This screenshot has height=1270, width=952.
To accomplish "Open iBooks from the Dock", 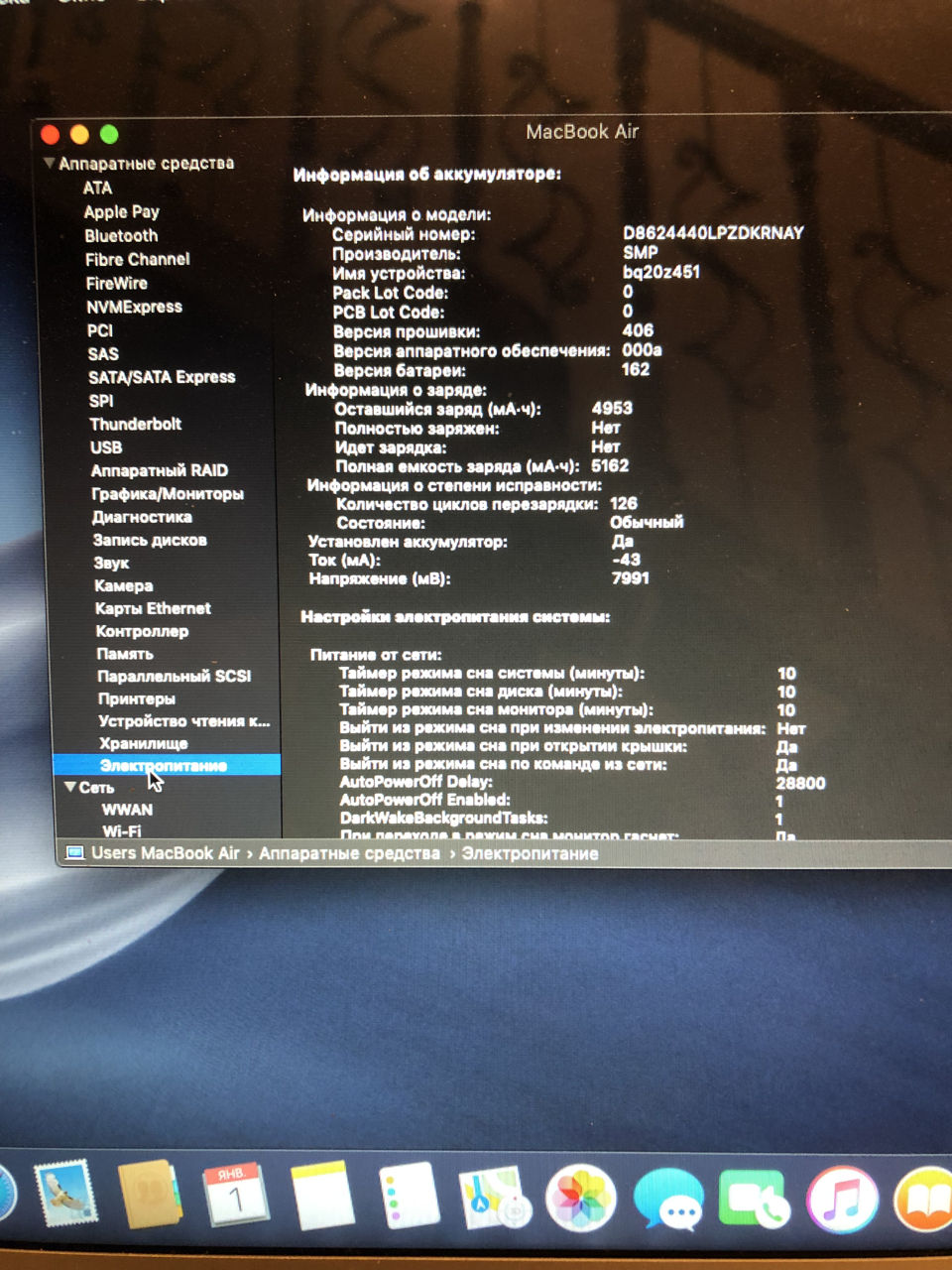I will pyautogui.click(x=924, y=1202).
